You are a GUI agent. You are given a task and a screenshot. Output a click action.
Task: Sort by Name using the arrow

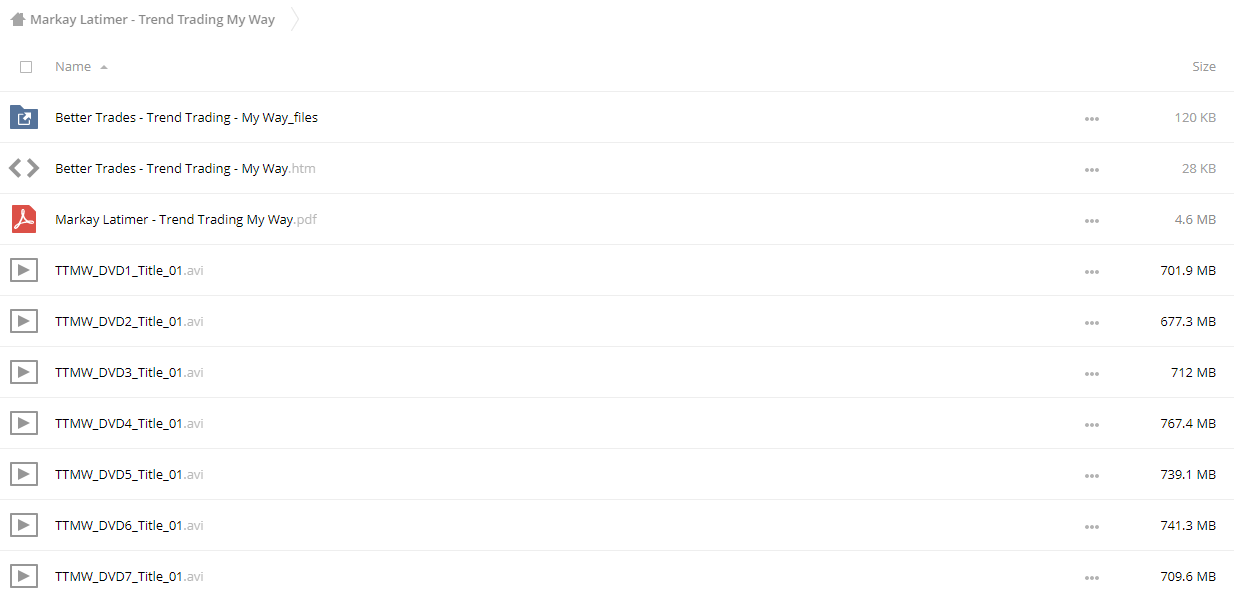coord(104,67)
